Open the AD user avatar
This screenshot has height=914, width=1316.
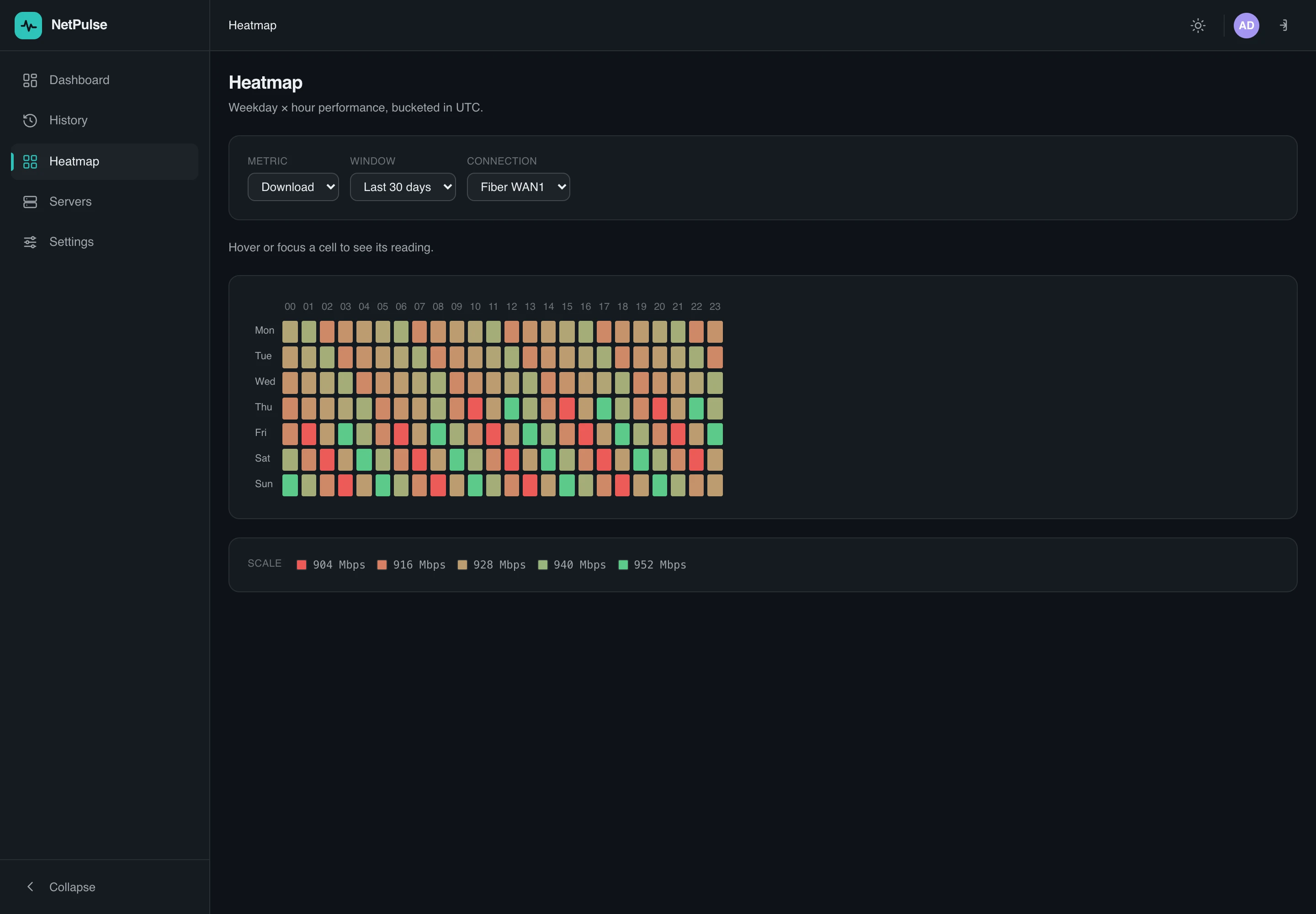pyautogui.click(x=1246, y=25)
